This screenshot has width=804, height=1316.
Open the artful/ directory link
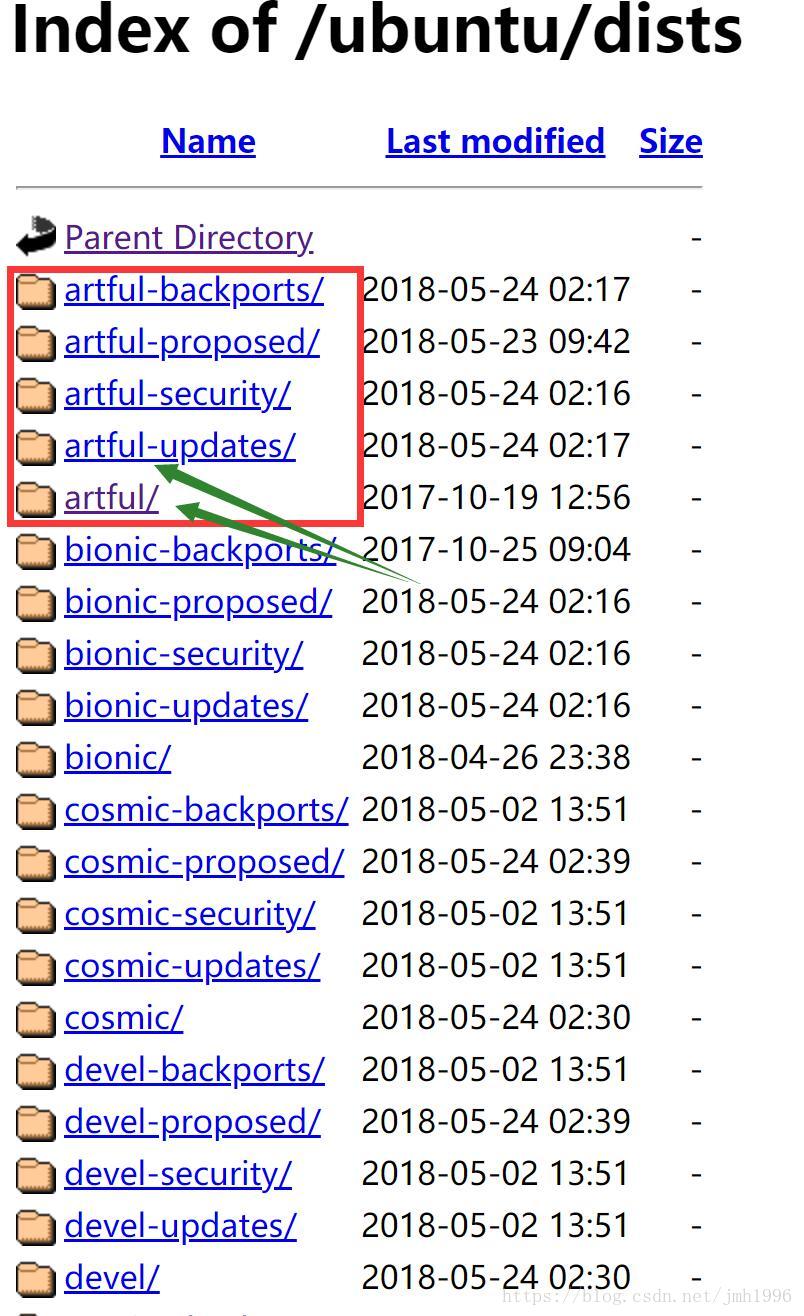click(x=111, y=497)
